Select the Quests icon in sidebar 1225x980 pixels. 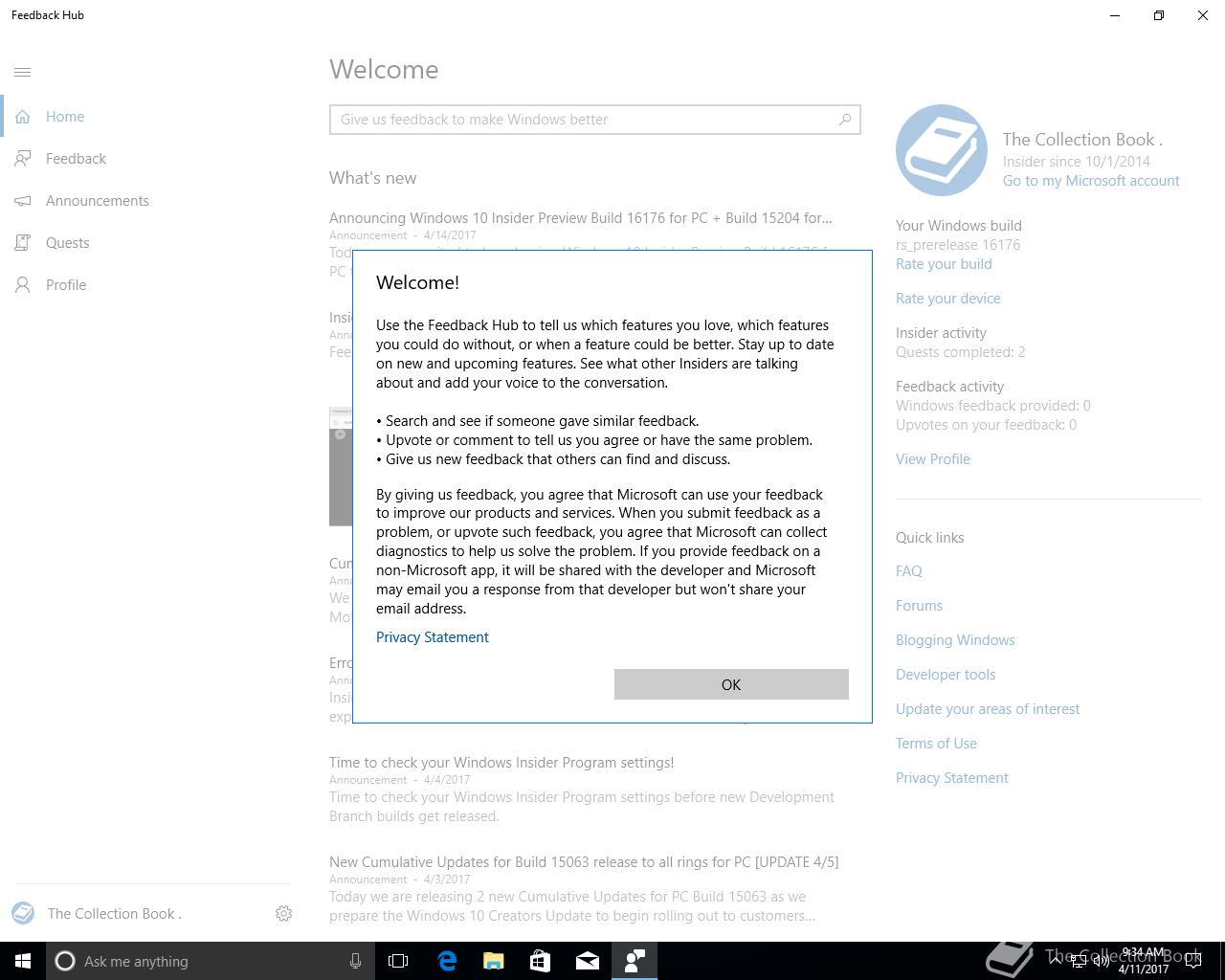(x=23, y=243)
